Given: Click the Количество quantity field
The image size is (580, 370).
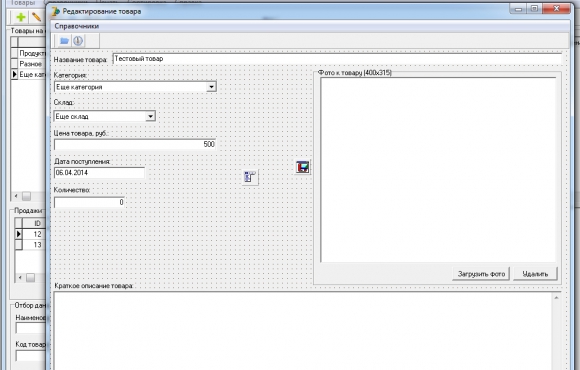Looking at the screenshot, I should (x=90, y=202).
